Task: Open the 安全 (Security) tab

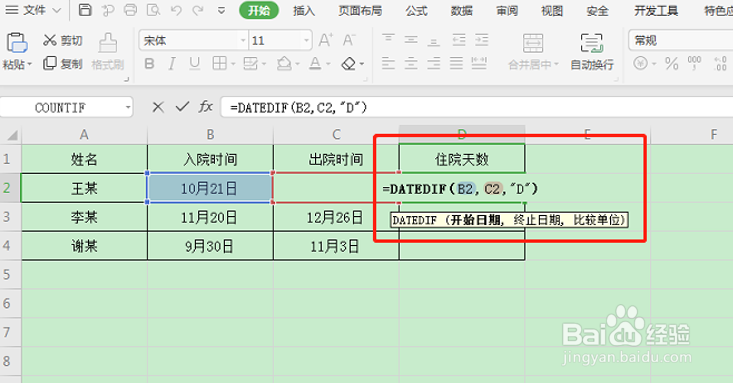Action: (597, 10)
